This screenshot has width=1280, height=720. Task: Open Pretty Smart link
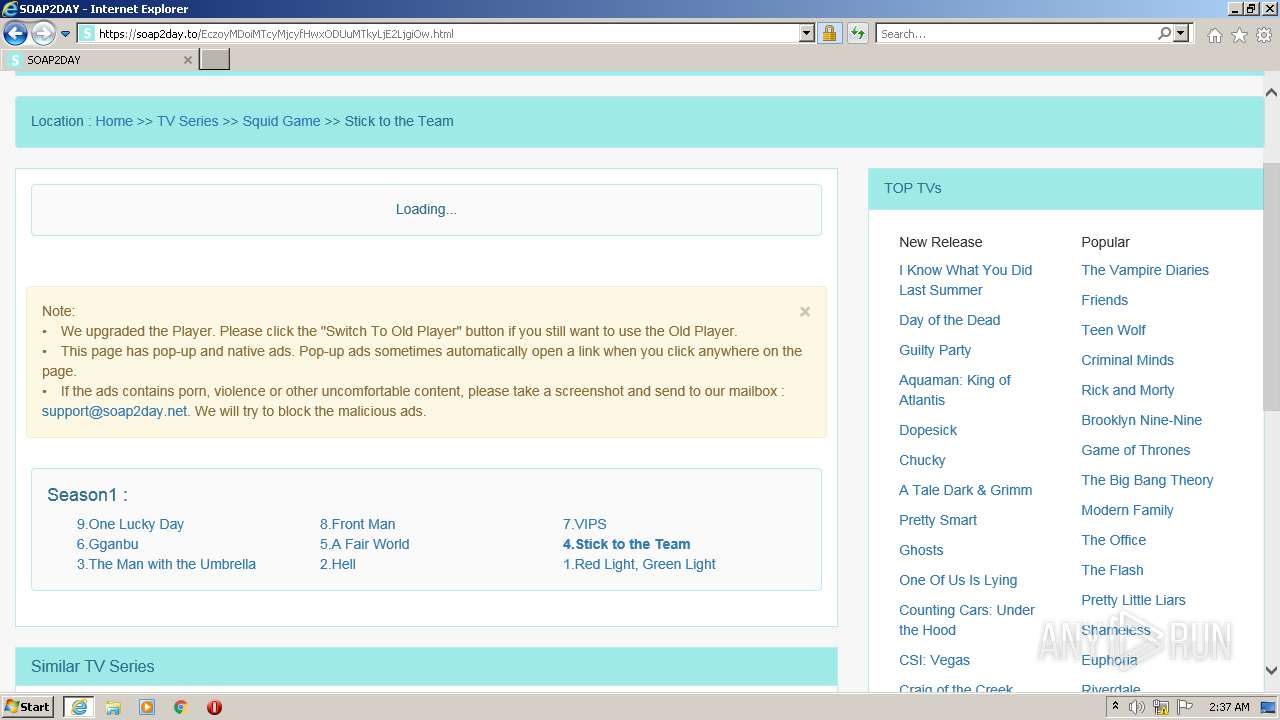(x=938, y=520)
